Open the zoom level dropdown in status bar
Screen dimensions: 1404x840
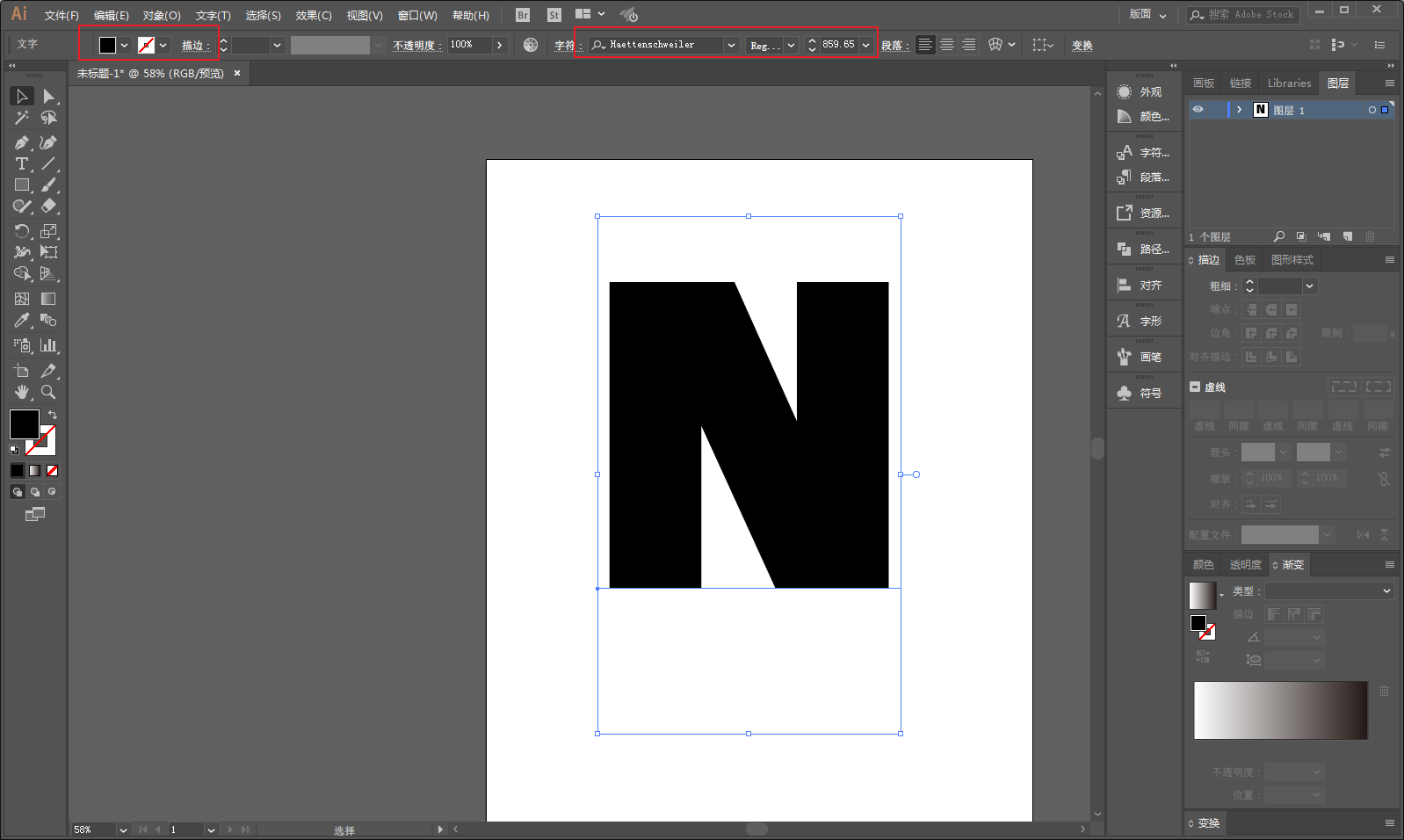pos(123,829)
